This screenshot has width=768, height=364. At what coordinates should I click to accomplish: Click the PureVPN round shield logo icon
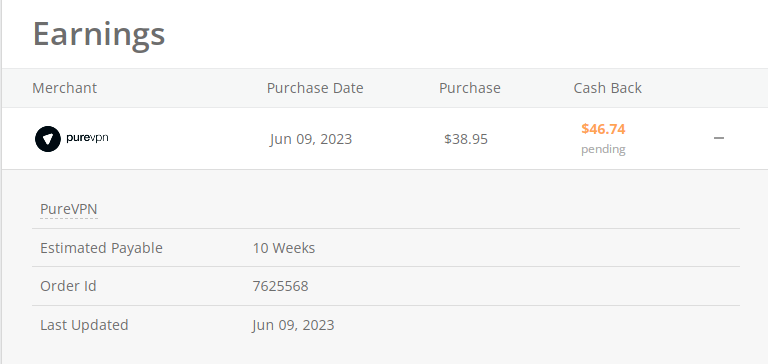point(48,139)
